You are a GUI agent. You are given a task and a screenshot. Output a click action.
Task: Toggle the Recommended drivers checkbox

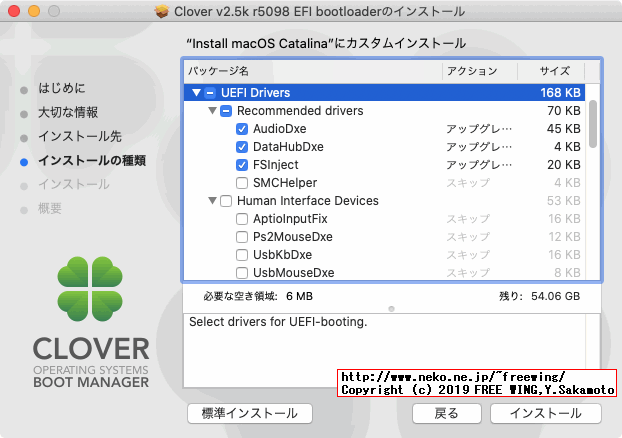pos(226,111)
